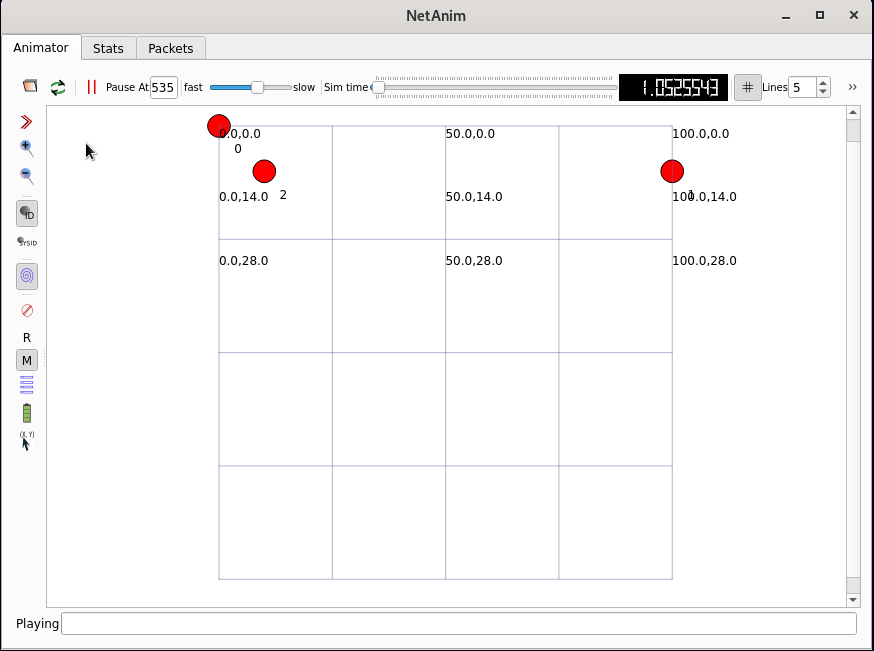The image size is (874, 651).
Task: Click the "0.0,14.0" grid coordinate label
Action: [244, 197]
